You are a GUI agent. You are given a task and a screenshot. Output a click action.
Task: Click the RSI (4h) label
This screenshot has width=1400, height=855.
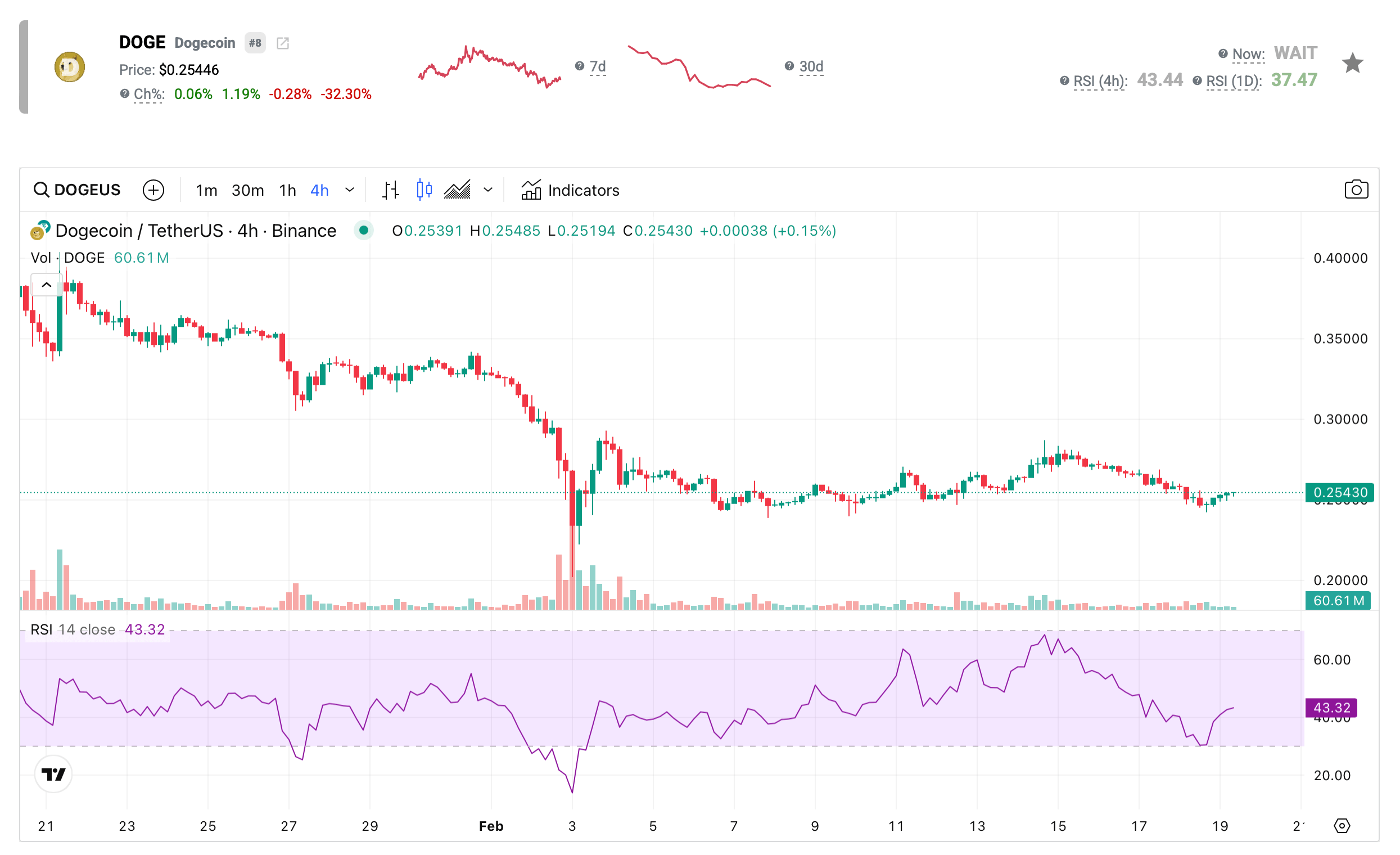click(1100, 82)
